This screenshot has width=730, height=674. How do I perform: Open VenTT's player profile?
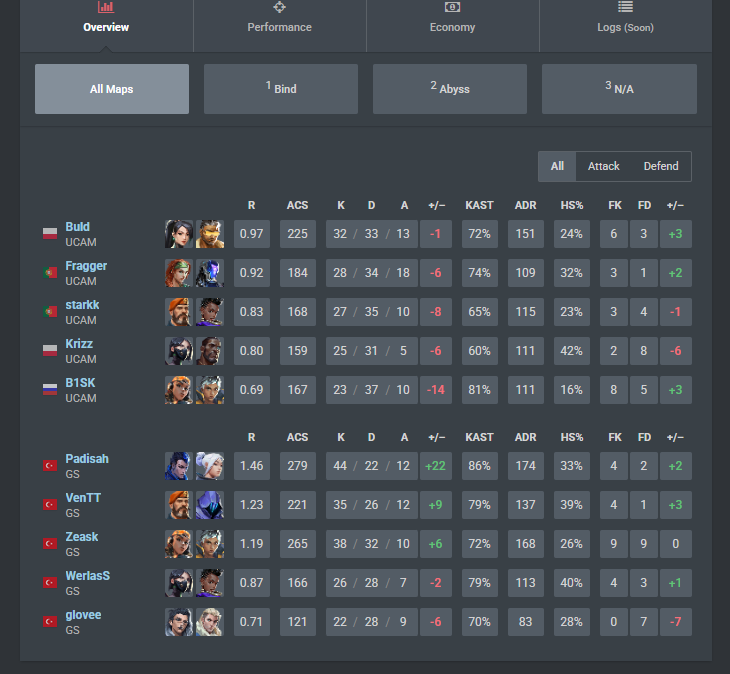click(83, 498)
